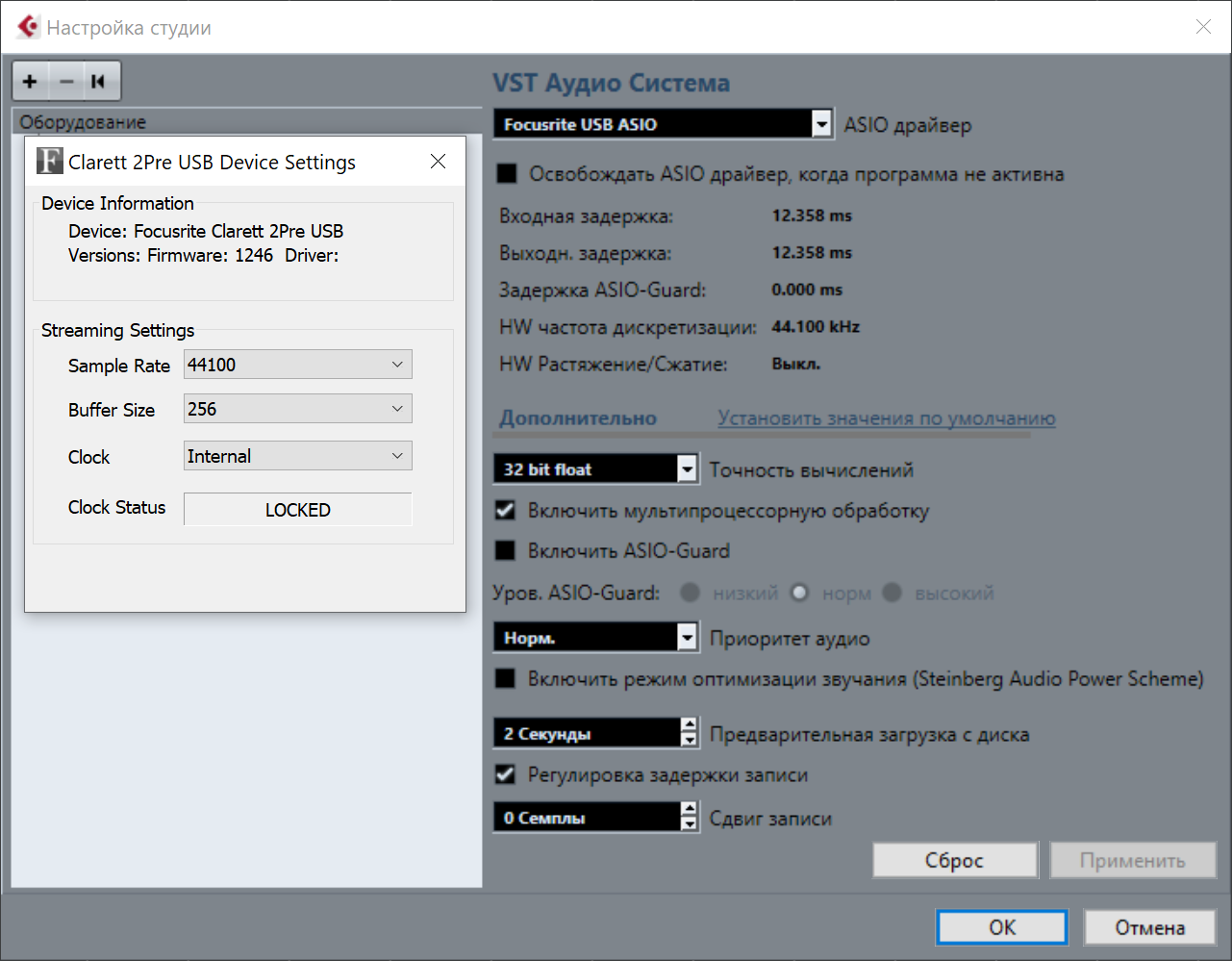1232x961 pixels.
Task: Click down arrow on record shift stepper
Action: [x=689, y=824]
